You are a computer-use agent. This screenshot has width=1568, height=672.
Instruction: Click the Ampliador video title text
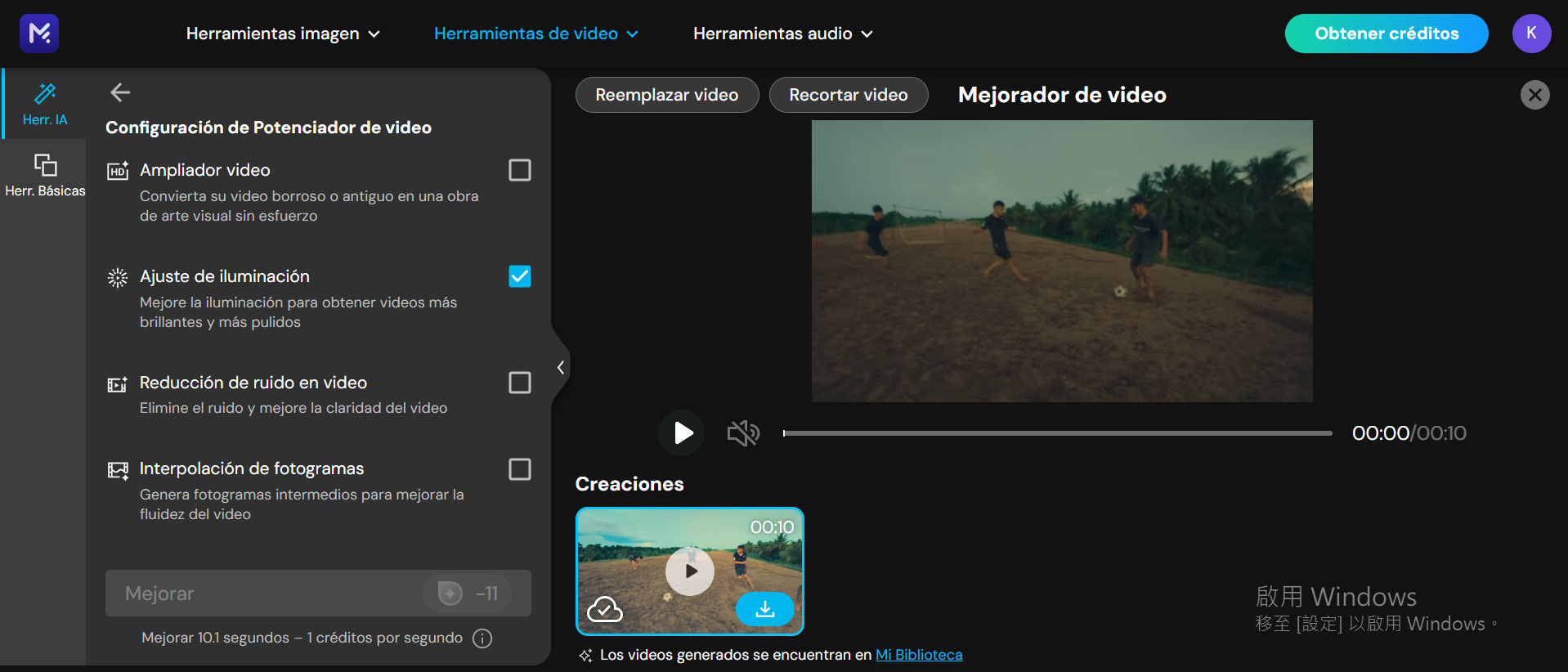click(205, 170)
